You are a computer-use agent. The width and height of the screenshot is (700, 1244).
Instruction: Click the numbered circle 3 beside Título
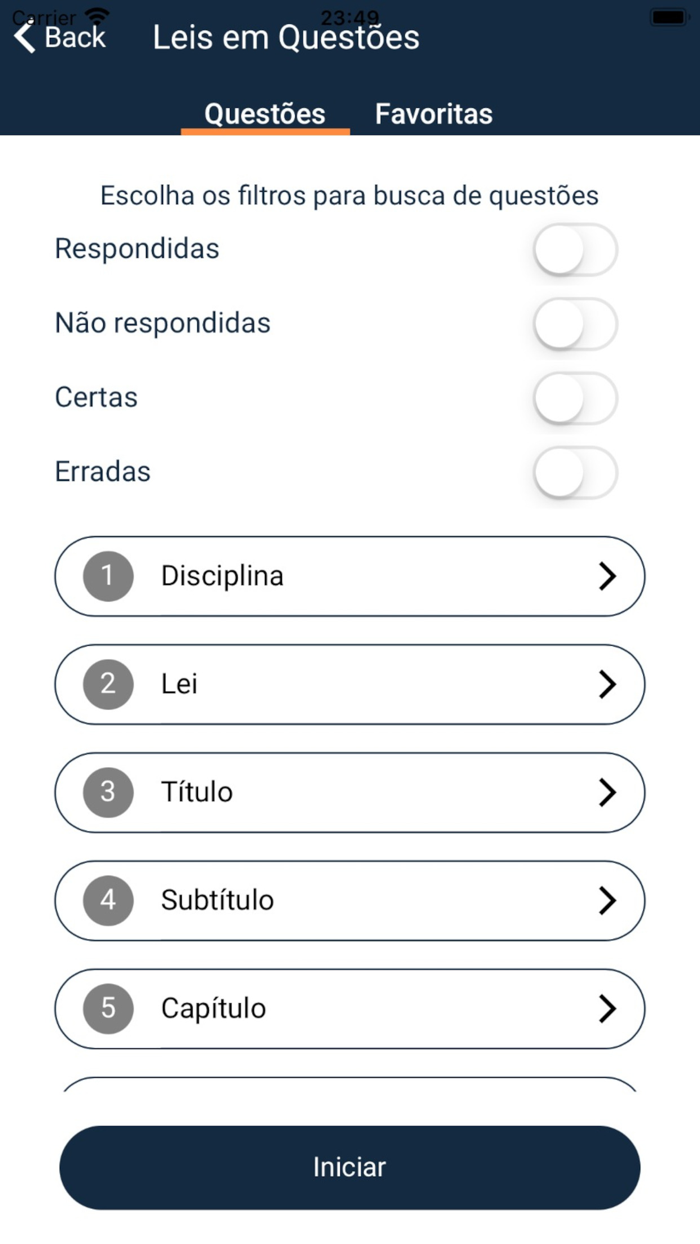[106, 792]
